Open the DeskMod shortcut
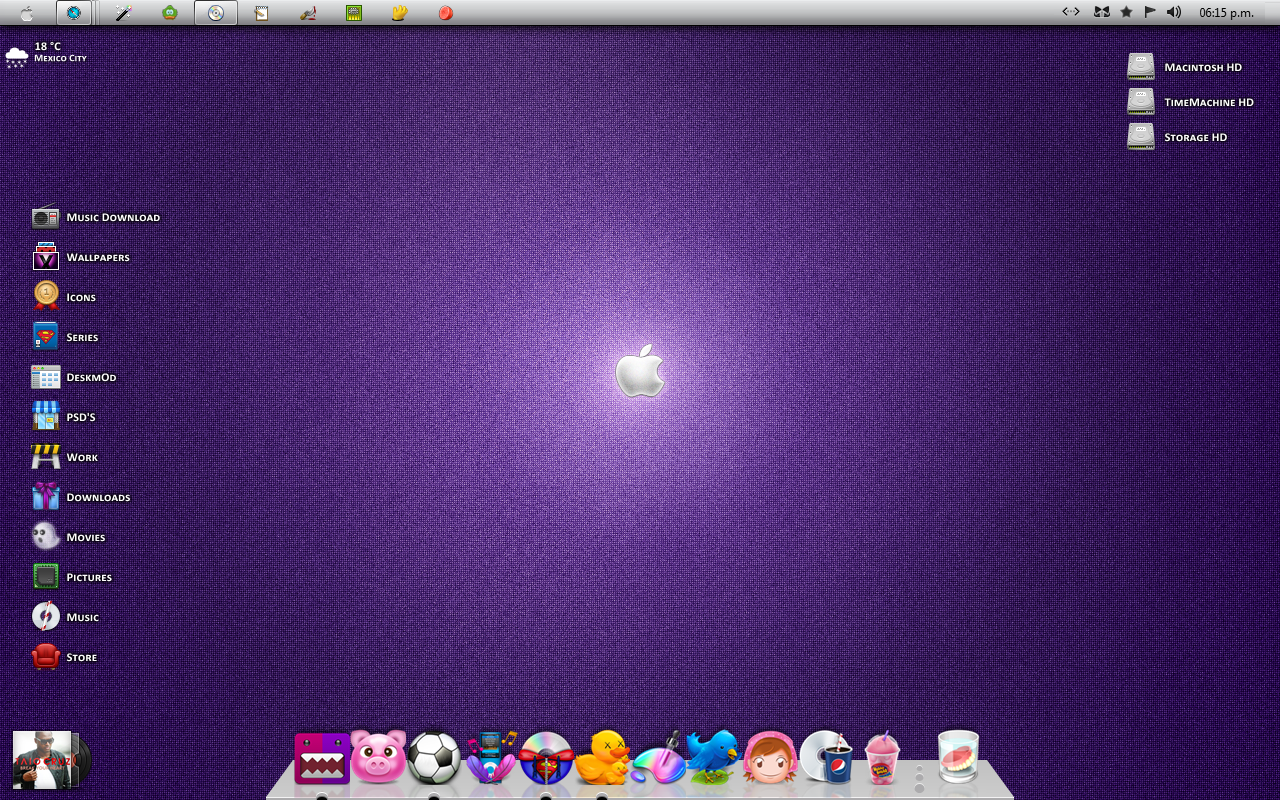Image resolution: width=1280 pixels, height=800 pixels. point(74,377)
